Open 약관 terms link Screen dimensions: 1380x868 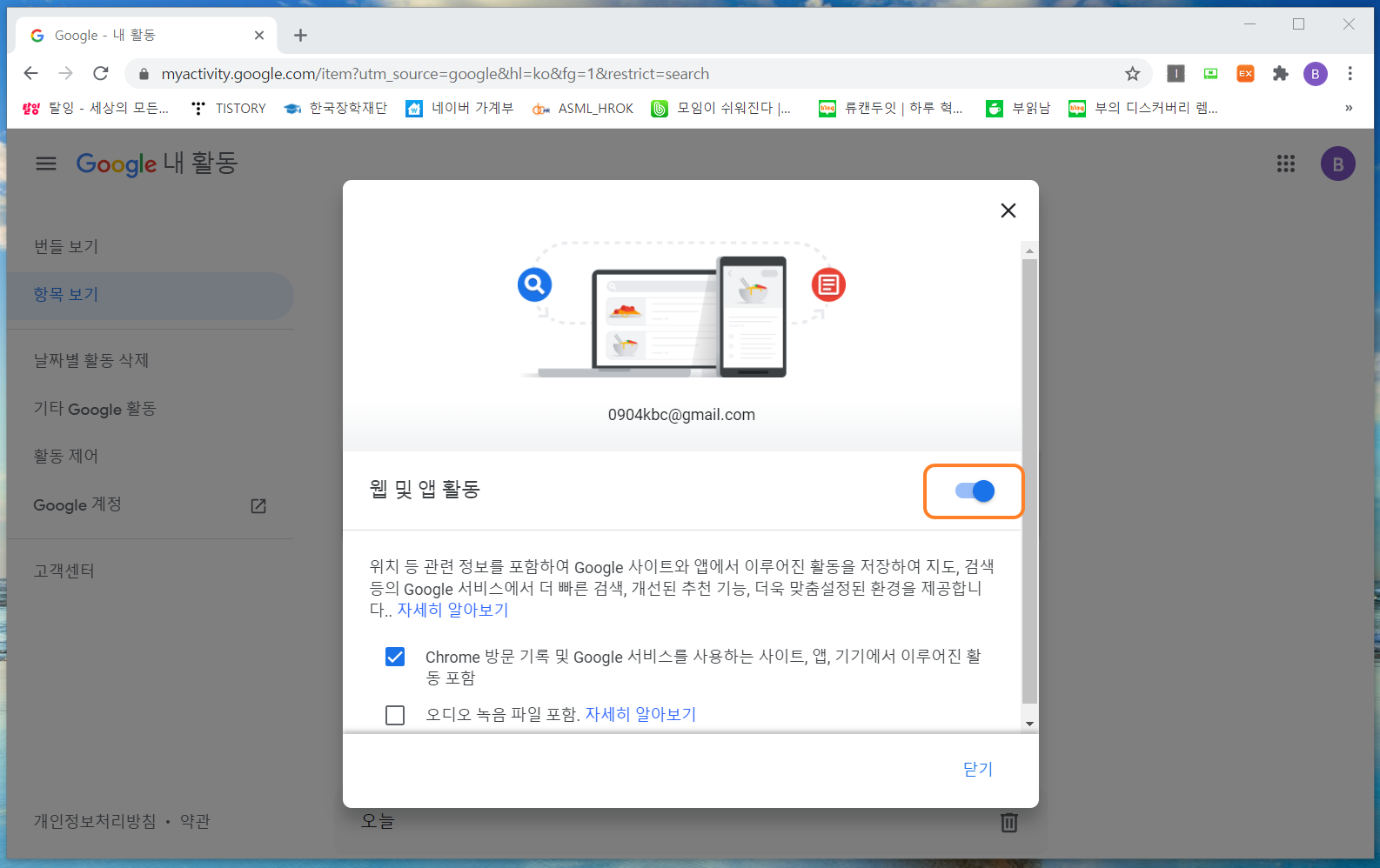(195, 821)
